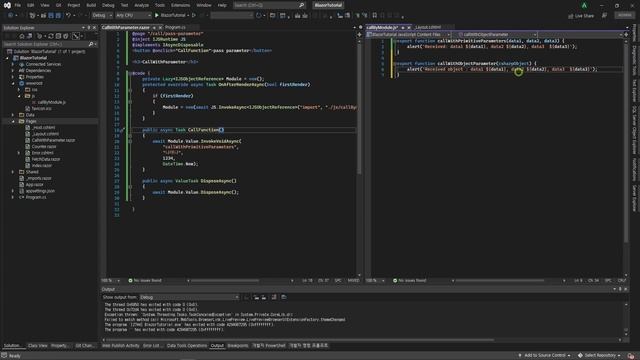The width and height of the screenshot is (640, 360).
Task: Click the Visual Studio logo icon
Action: point(7,5)
